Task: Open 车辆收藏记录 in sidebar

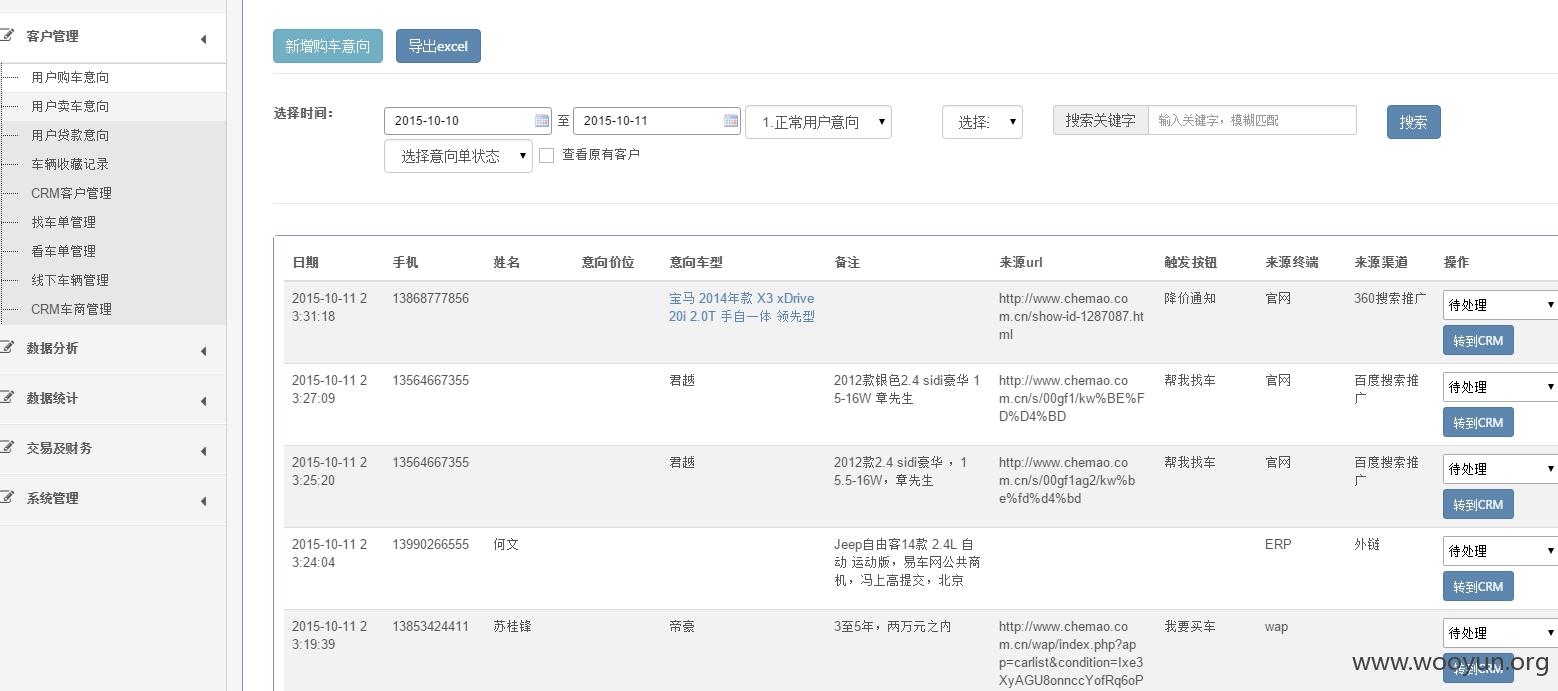Action: click(x=70, y=164)
